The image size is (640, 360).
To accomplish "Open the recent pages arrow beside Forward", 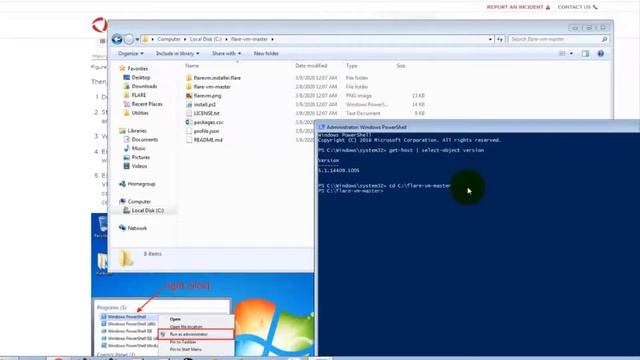I will (137, 40).
